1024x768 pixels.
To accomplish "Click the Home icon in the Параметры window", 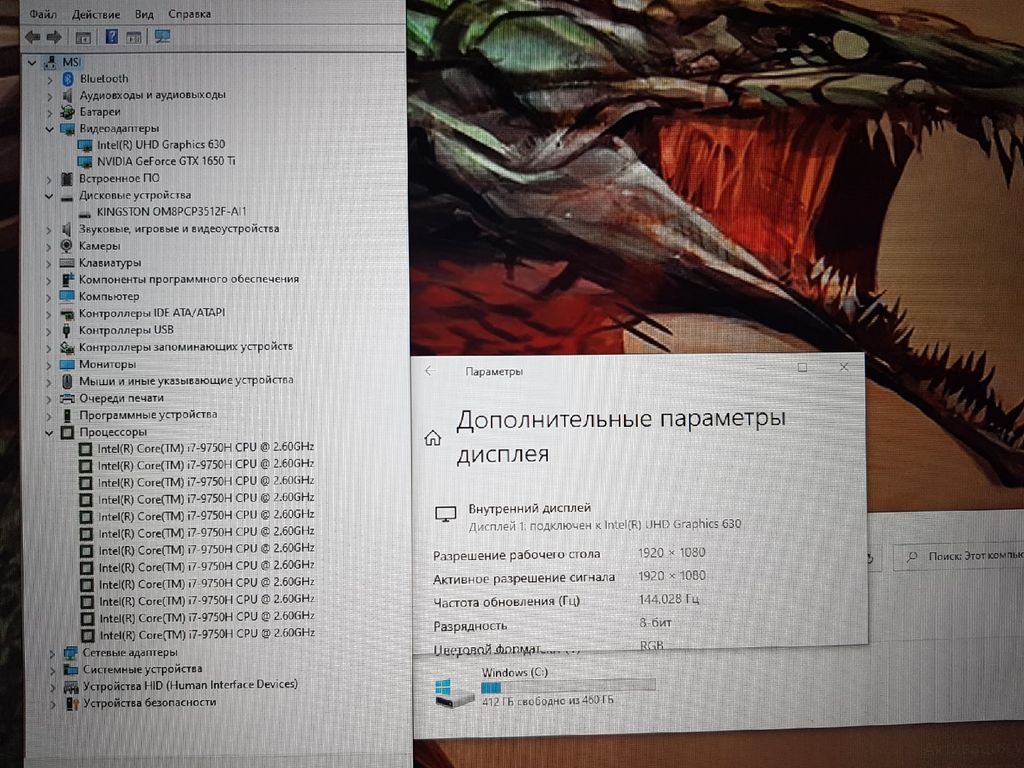I will point(432,438).
